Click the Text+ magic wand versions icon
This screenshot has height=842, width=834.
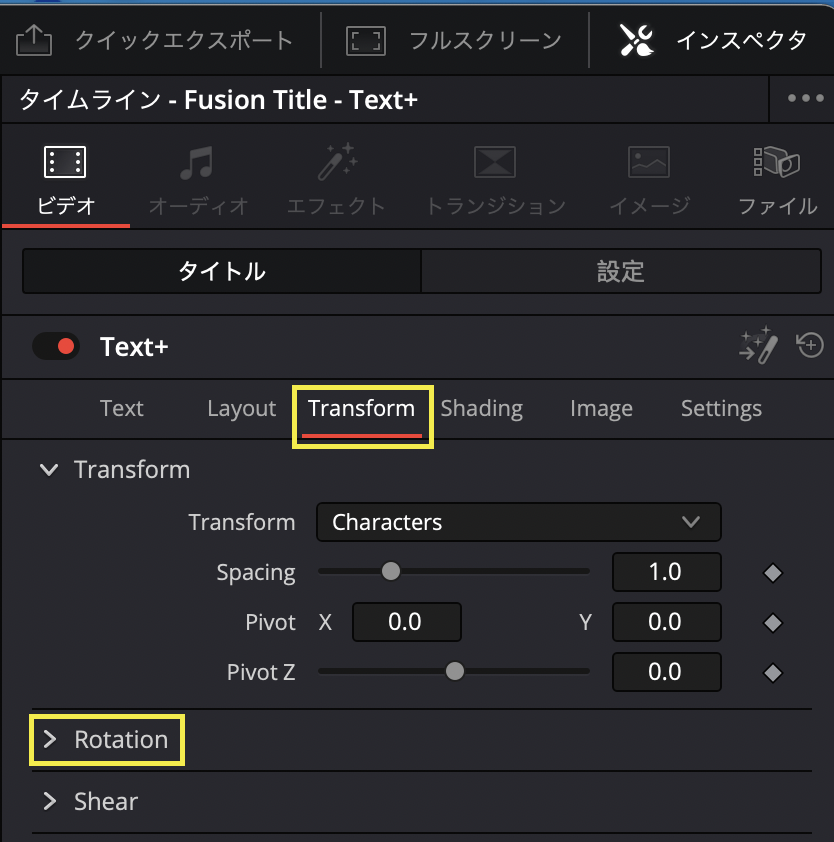(x=758, y=345)
